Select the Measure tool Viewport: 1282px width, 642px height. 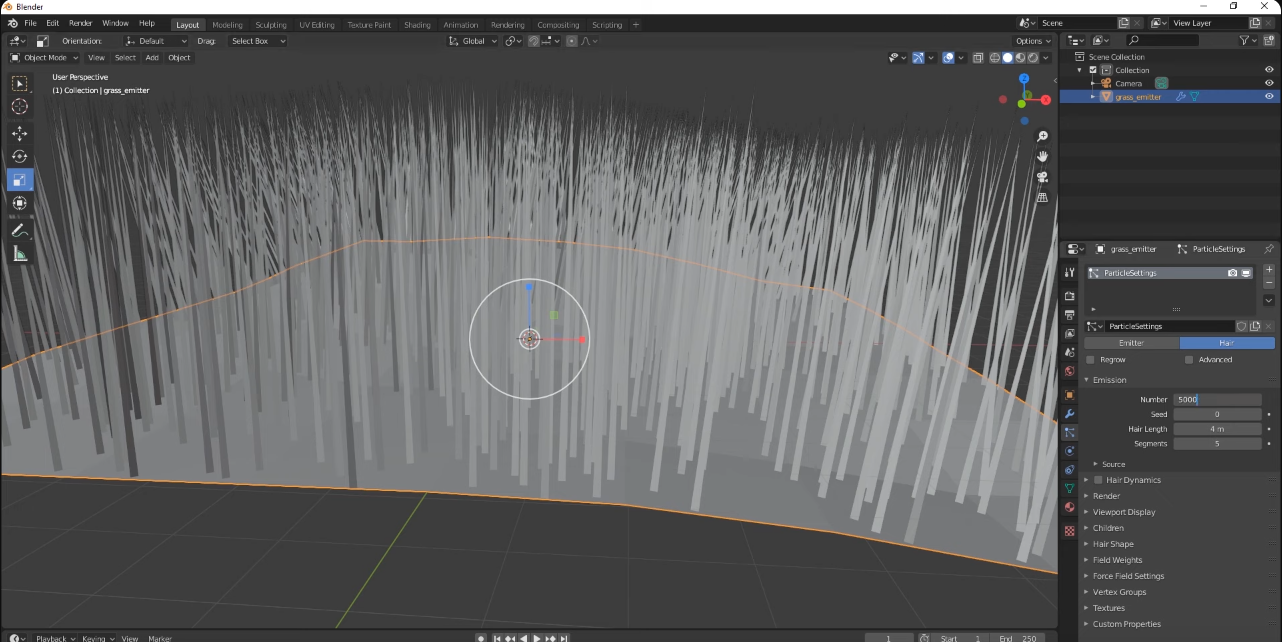click(20, 254)
